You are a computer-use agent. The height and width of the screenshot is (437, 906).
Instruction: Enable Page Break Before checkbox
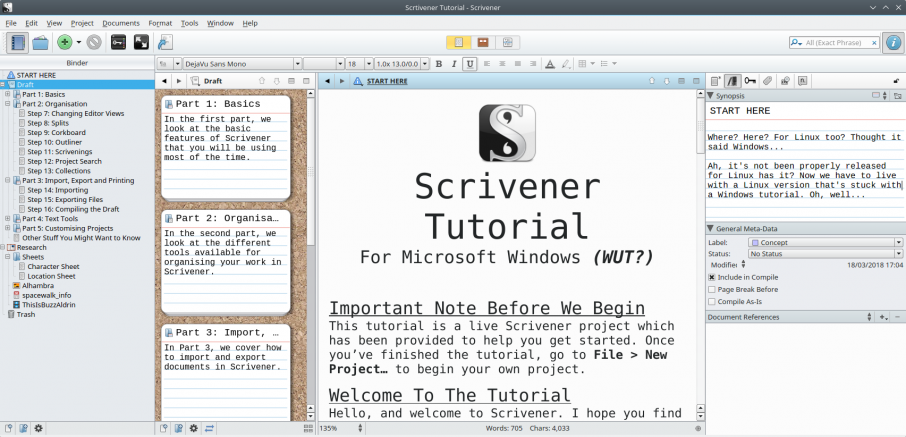[x=712, y=290]
